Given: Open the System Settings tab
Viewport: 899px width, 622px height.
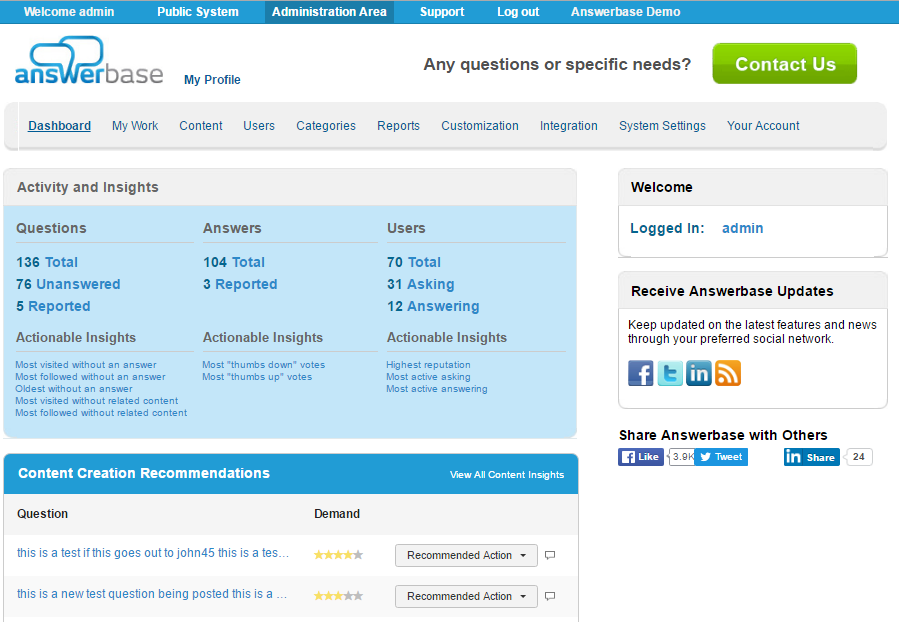Looking at the screenshot, I should pos(662,126).
